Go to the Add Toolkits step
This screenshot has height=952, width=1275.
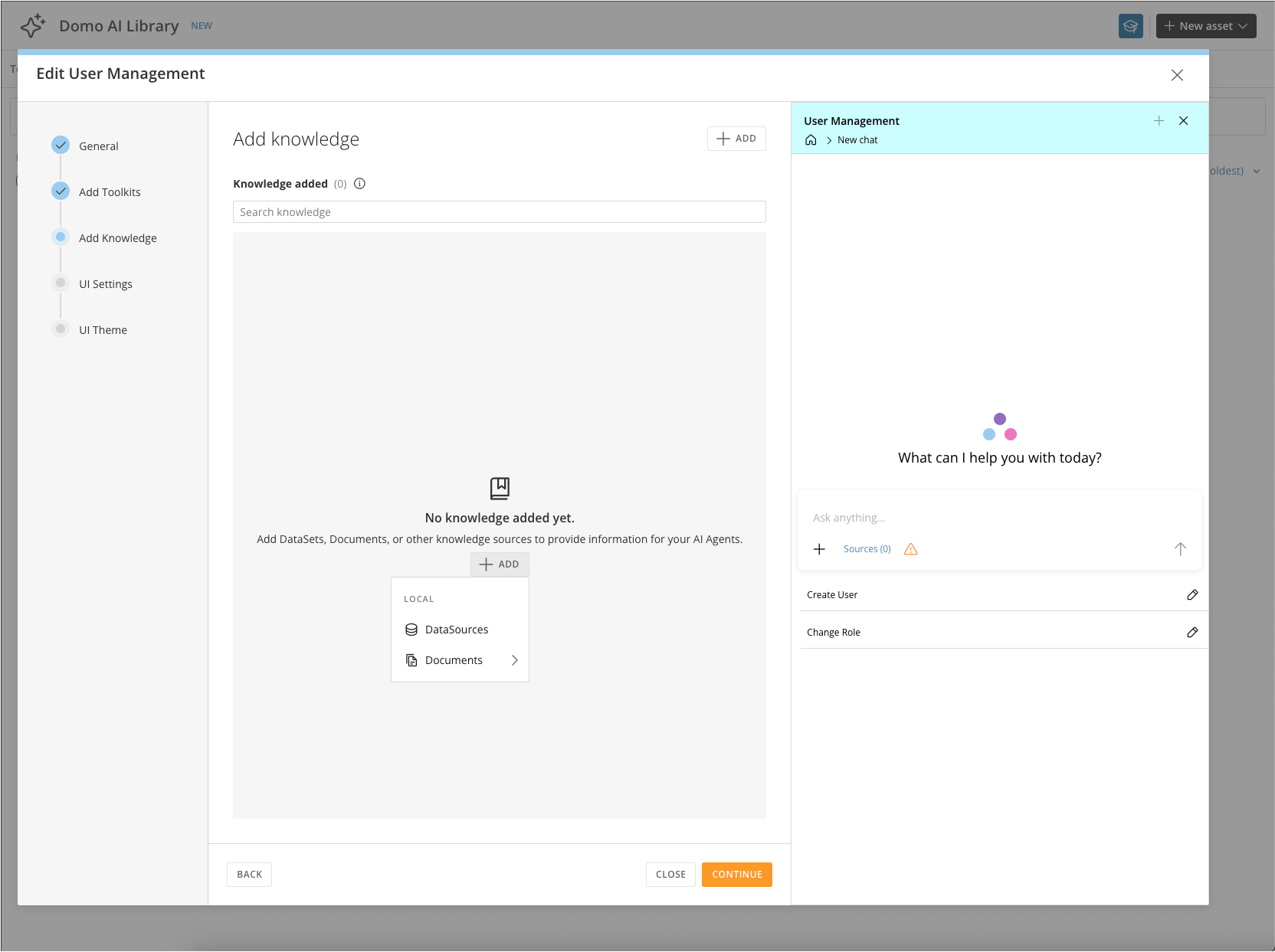(110, 192)
